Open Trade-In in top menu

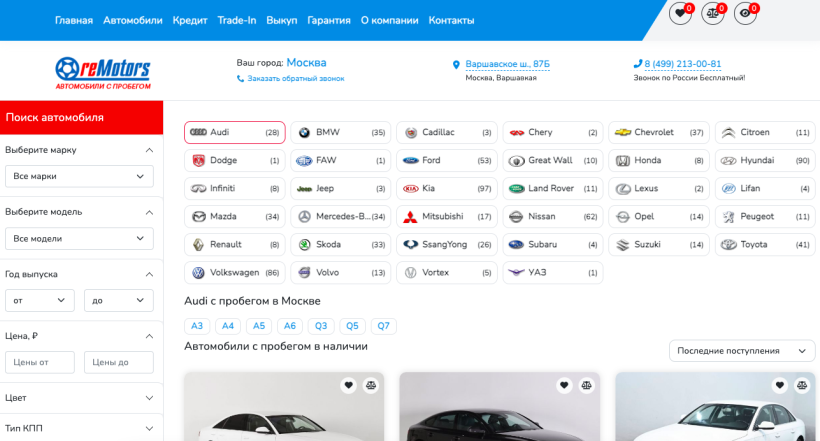click(237, 20)
